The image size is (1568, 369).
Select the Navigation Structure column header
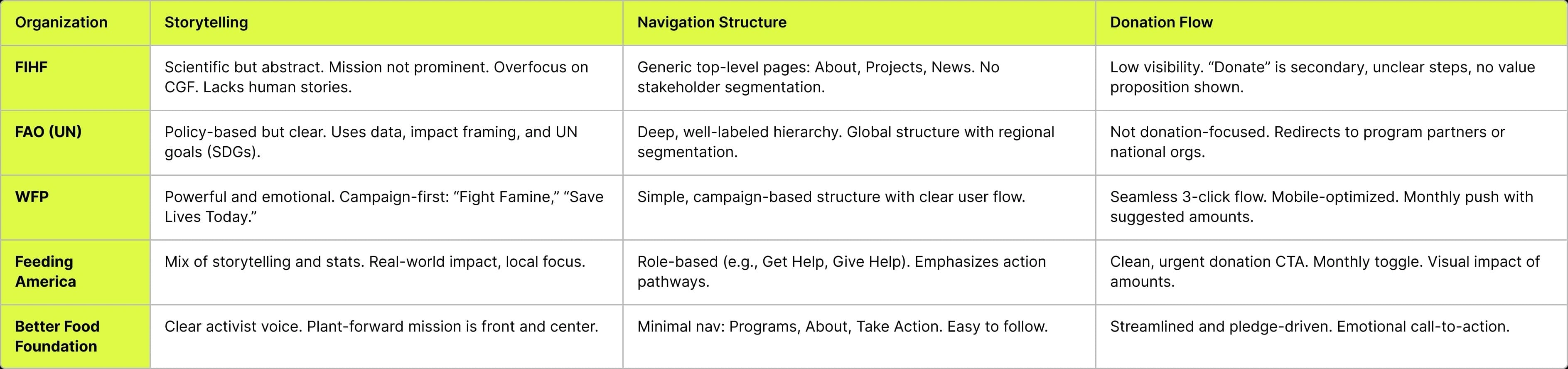[712, 22]
